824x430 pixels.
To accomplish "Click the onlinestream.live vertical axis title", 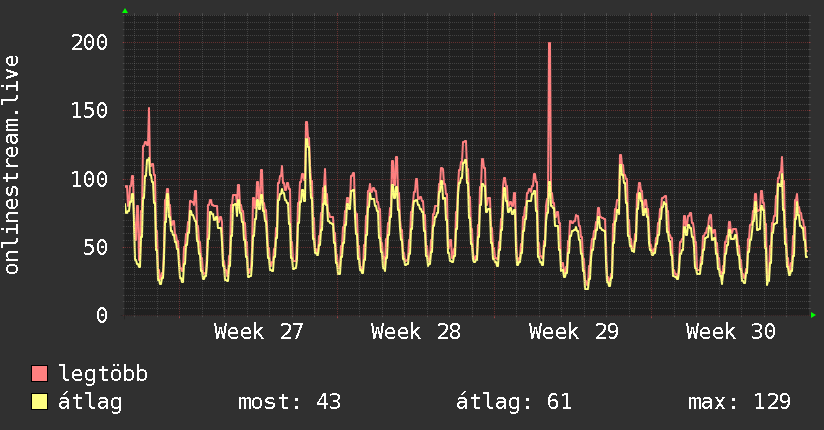I will 11,165.
